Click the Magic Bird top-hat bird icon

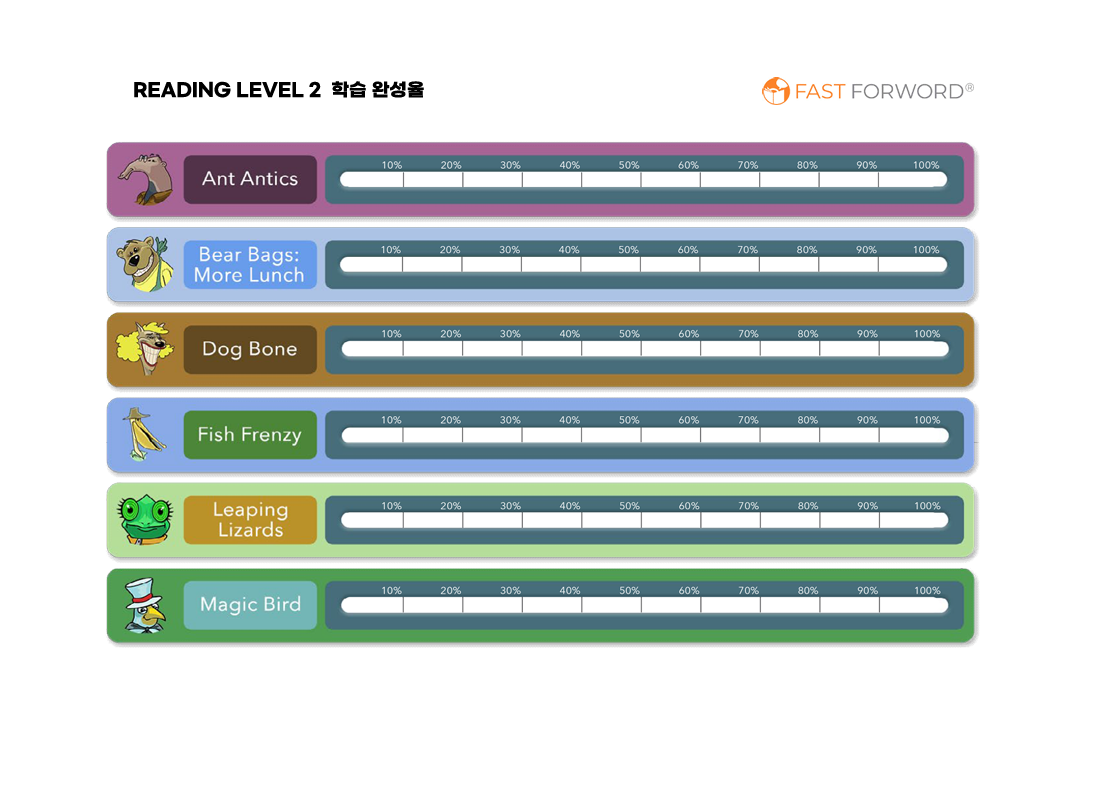145,606
